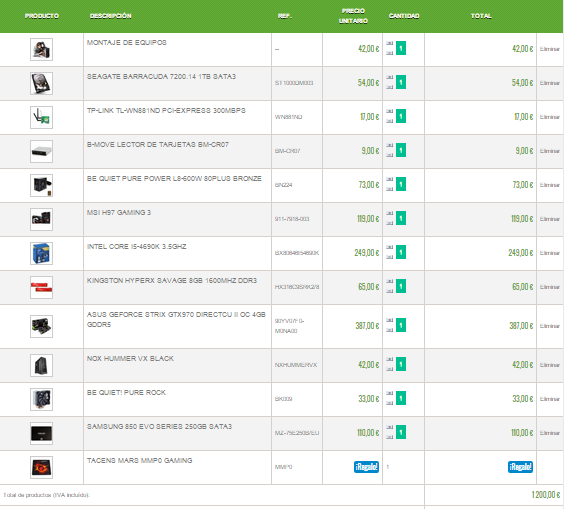The height and width of the screenshot is (509, 567).
Task: Remove the Be Quiet Pure Power with Eliminar
Action: (x=550, y=185)
